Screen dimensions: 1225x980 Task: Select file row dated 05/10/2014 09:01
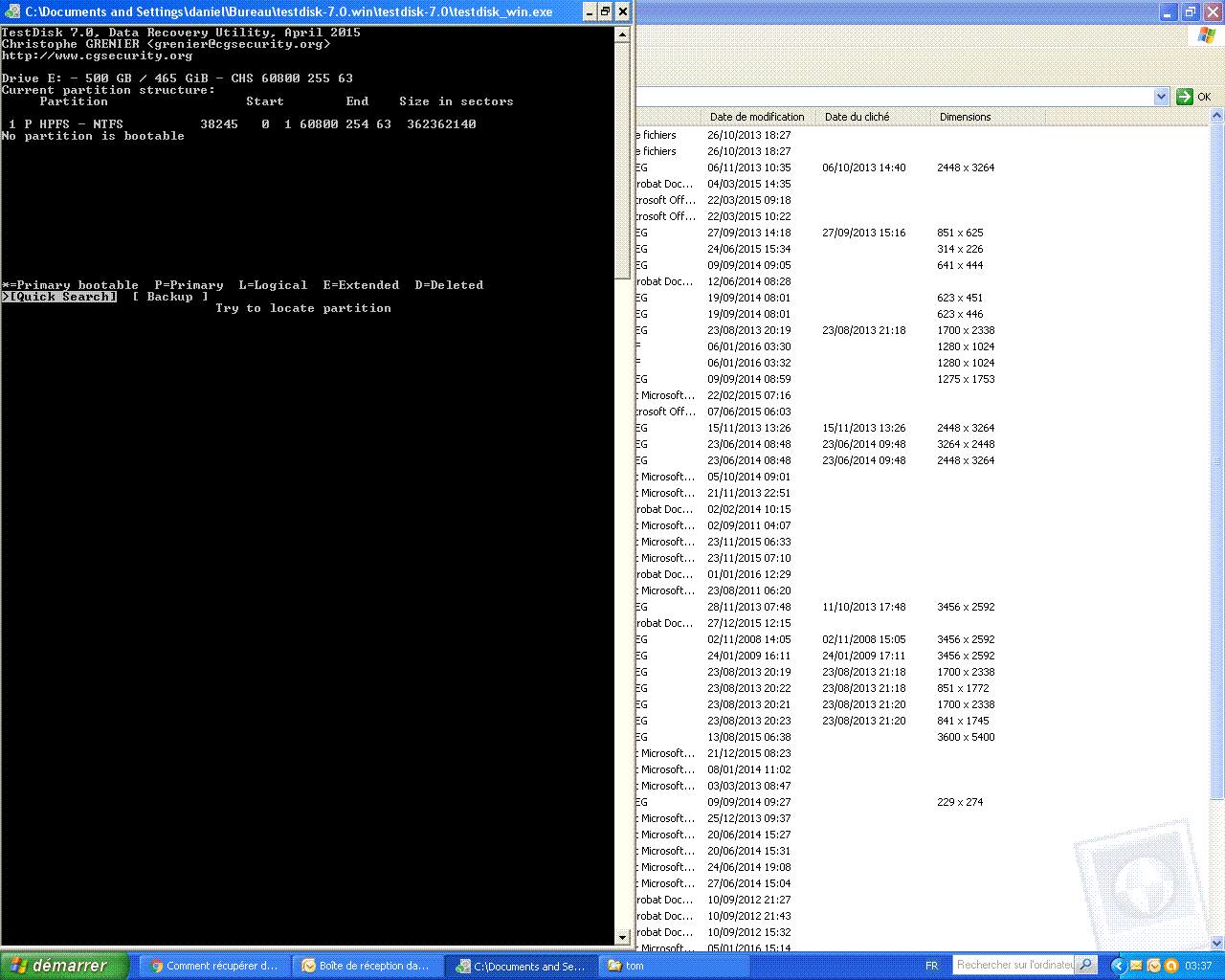pyautogui.click(x=923, y=477)
